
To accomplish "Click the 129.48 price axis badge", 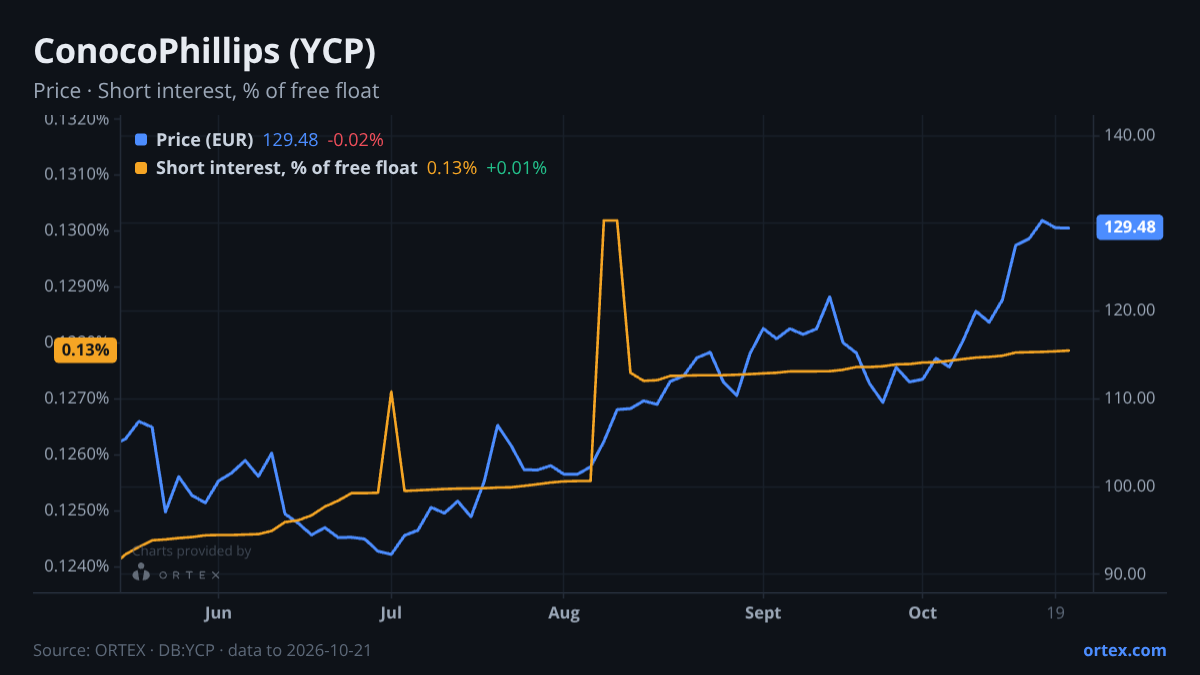I will tap(1130, 227).
